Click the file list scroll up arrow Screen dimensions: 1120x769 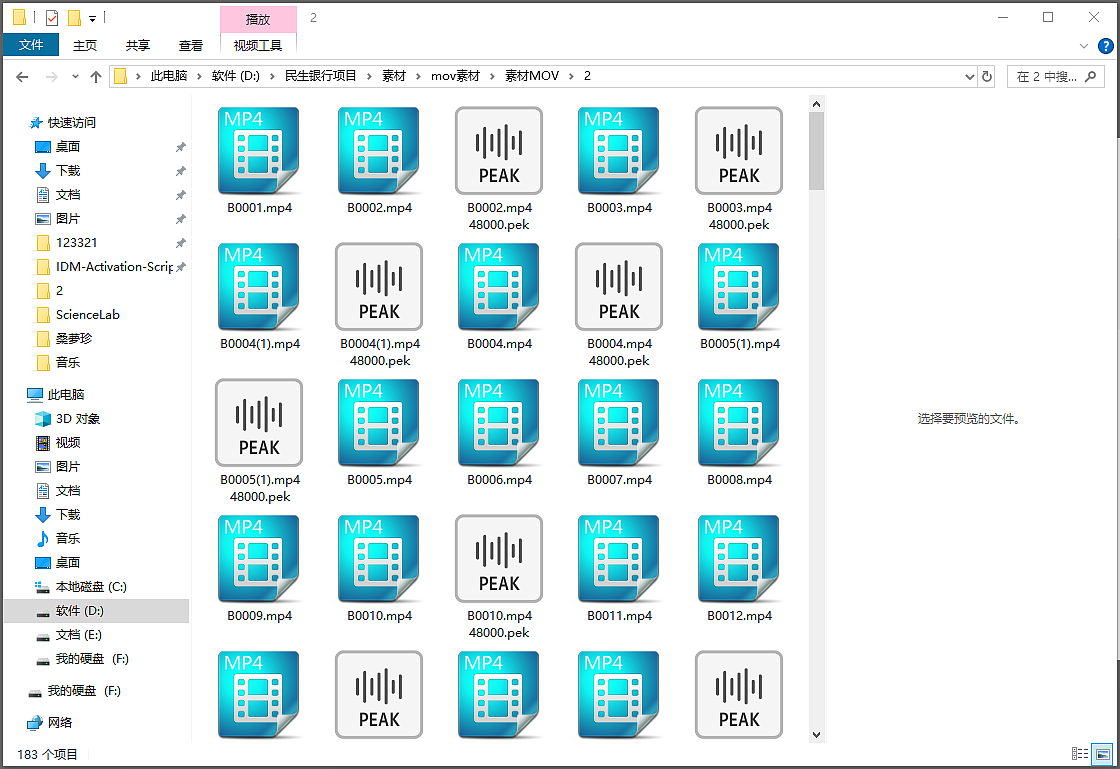click(816, 104)
